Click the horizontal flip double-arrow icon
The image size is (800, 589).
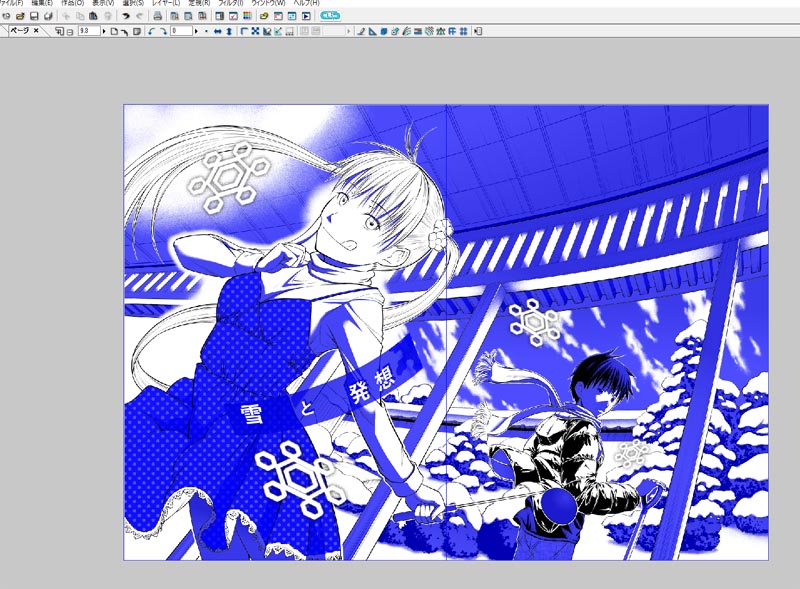(x=218, y=31)
